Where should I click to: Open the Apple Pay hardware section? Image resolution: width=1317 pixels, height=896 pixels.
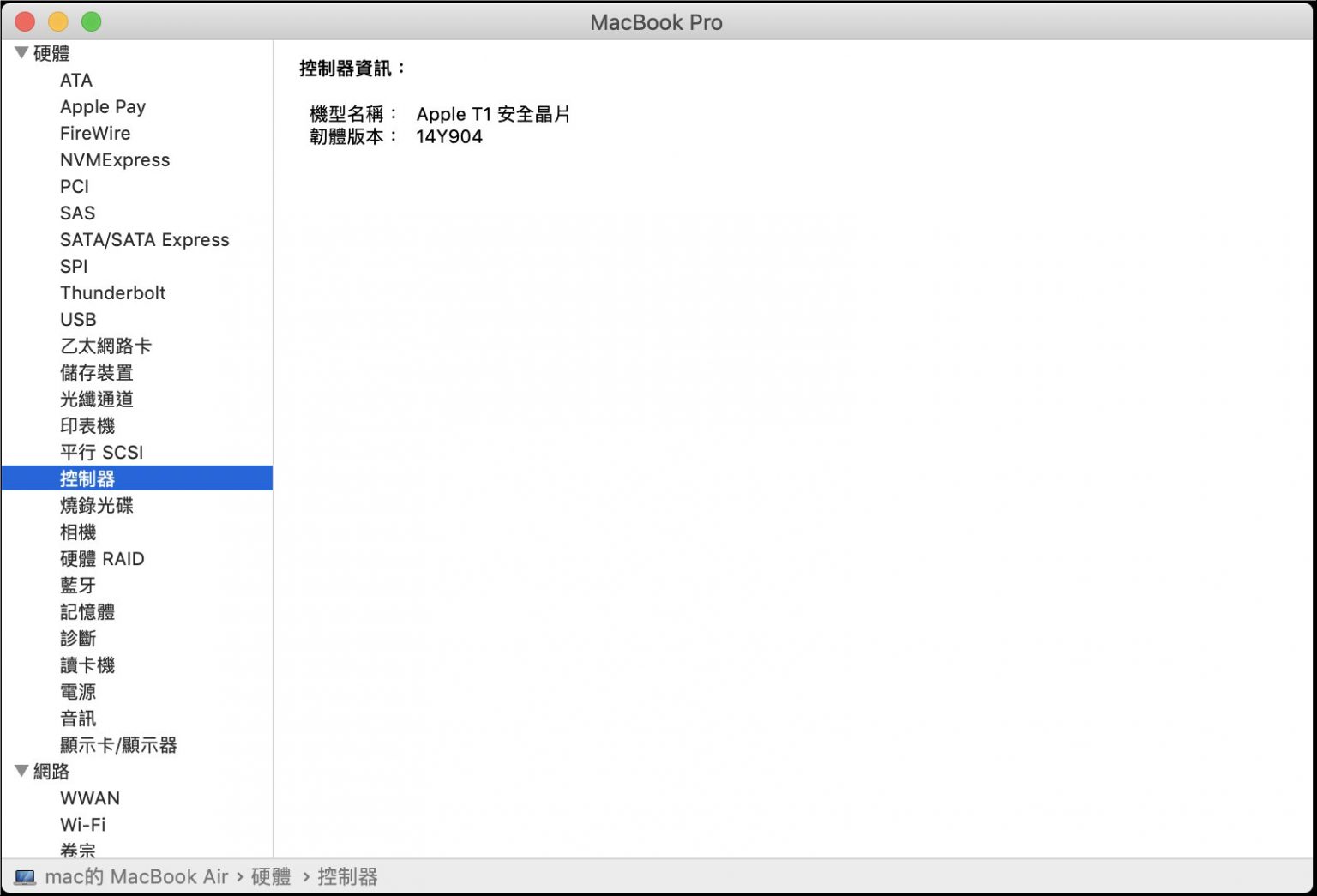coord(102,106)
